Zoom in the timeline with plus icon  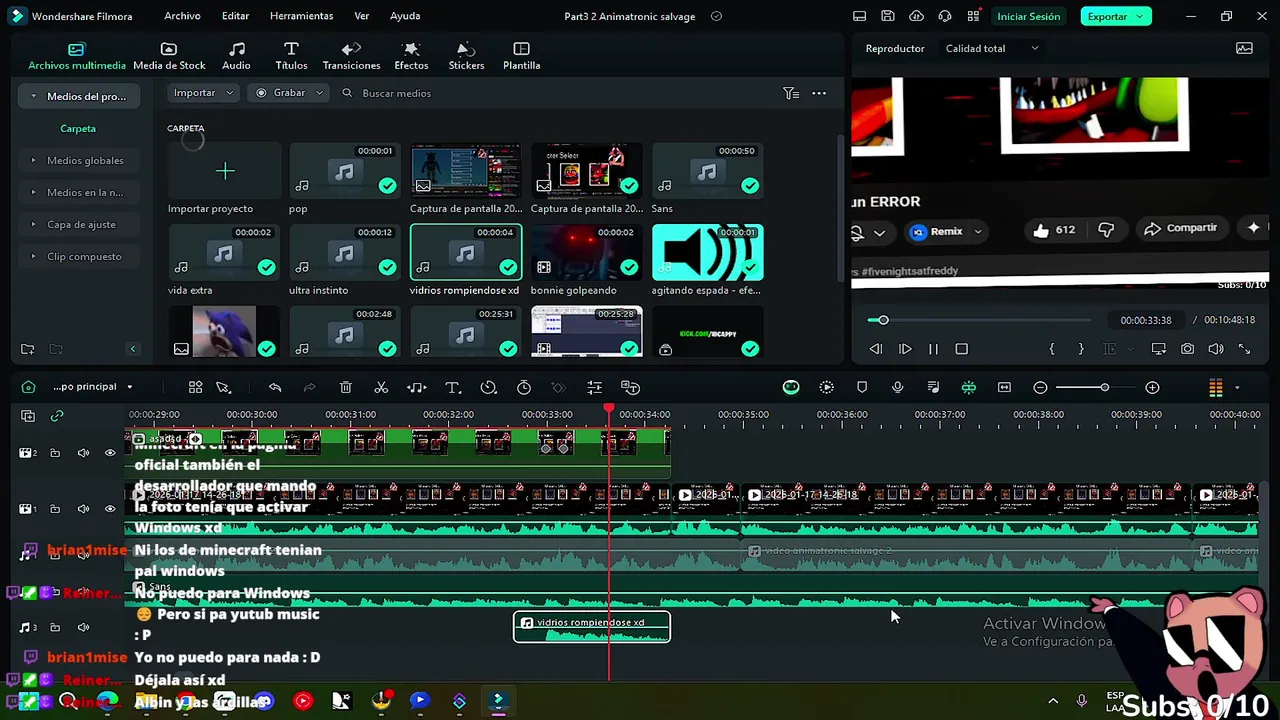(x=1152, y=387)
